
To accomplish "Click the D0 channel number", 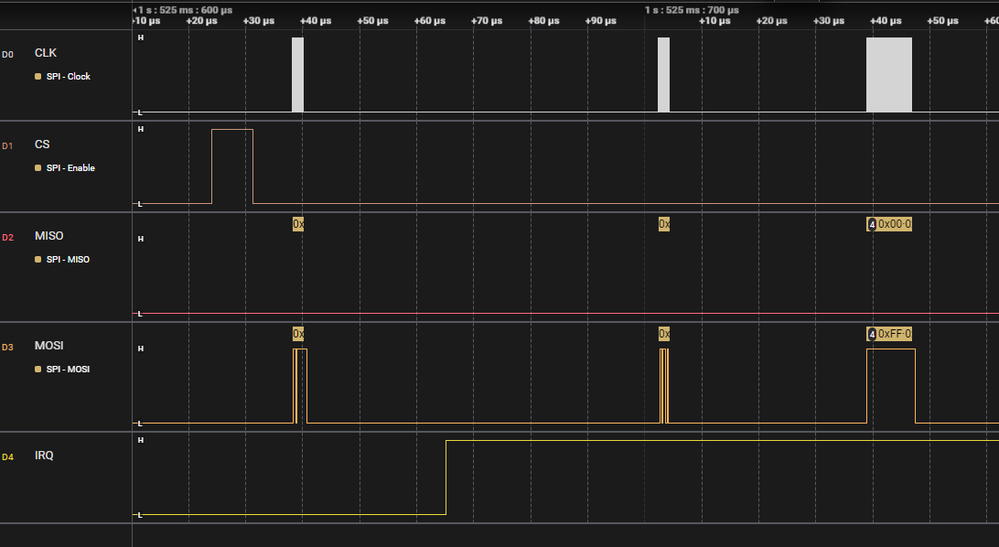I will pyautogui.click(x=8, y=55).
